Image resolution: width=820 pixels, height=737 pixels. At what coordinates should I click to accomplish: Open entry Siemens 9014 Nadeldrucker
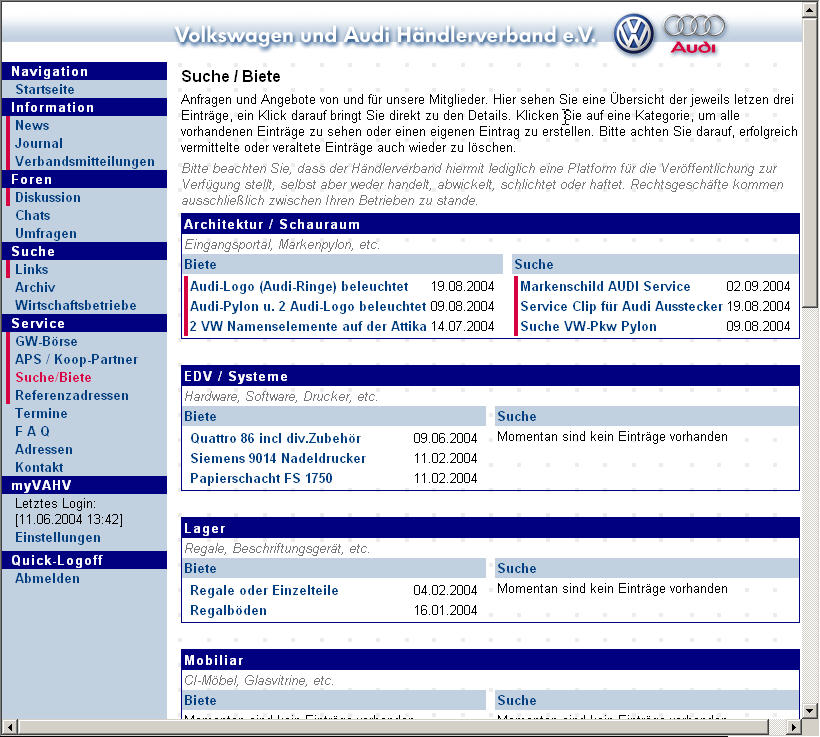tap(278, 458)
